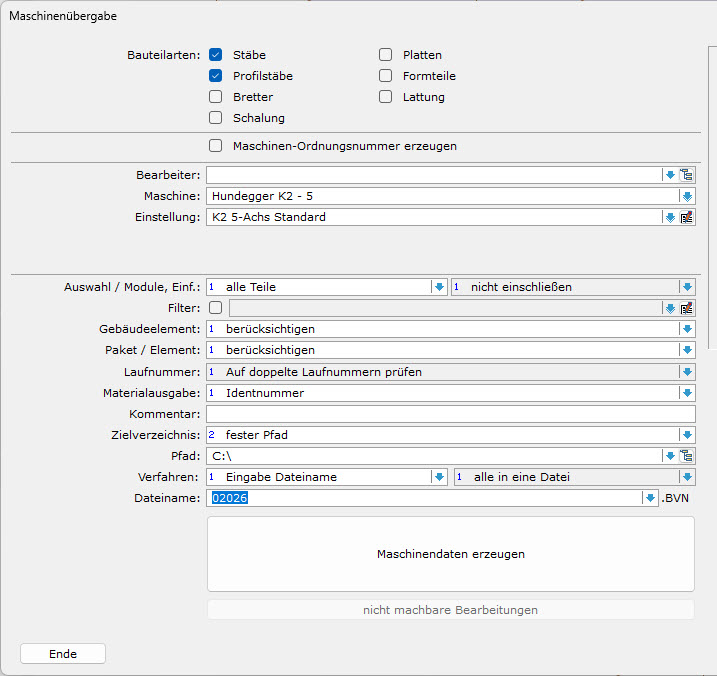717x676 pixels.
Task: Open tree browser icon beside Bearbeiter field
Action: click(x=687, y=175)
